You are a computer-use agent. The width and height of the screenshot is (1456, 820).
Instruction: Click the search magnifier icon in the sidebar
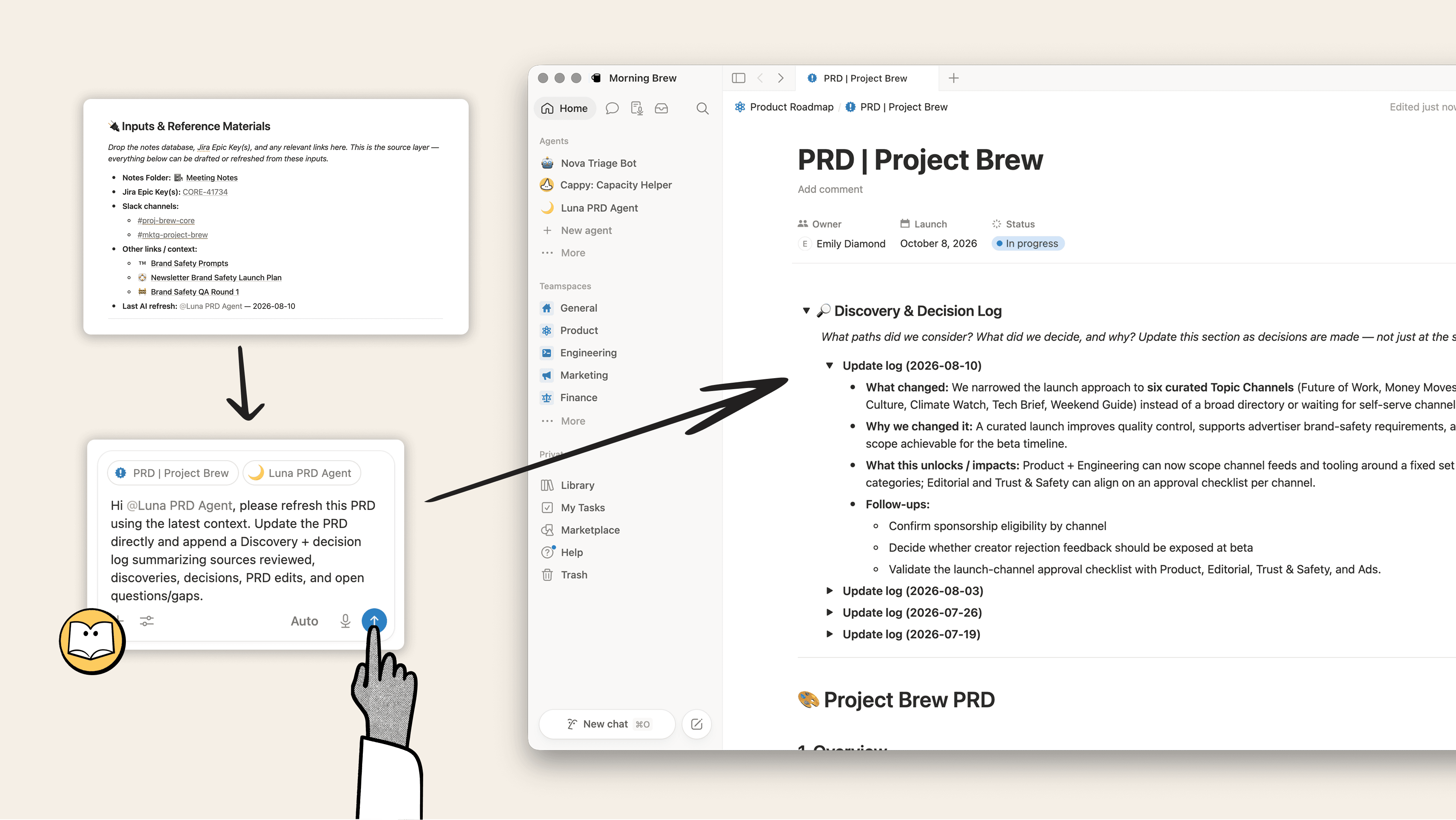(x=703, y=108)
